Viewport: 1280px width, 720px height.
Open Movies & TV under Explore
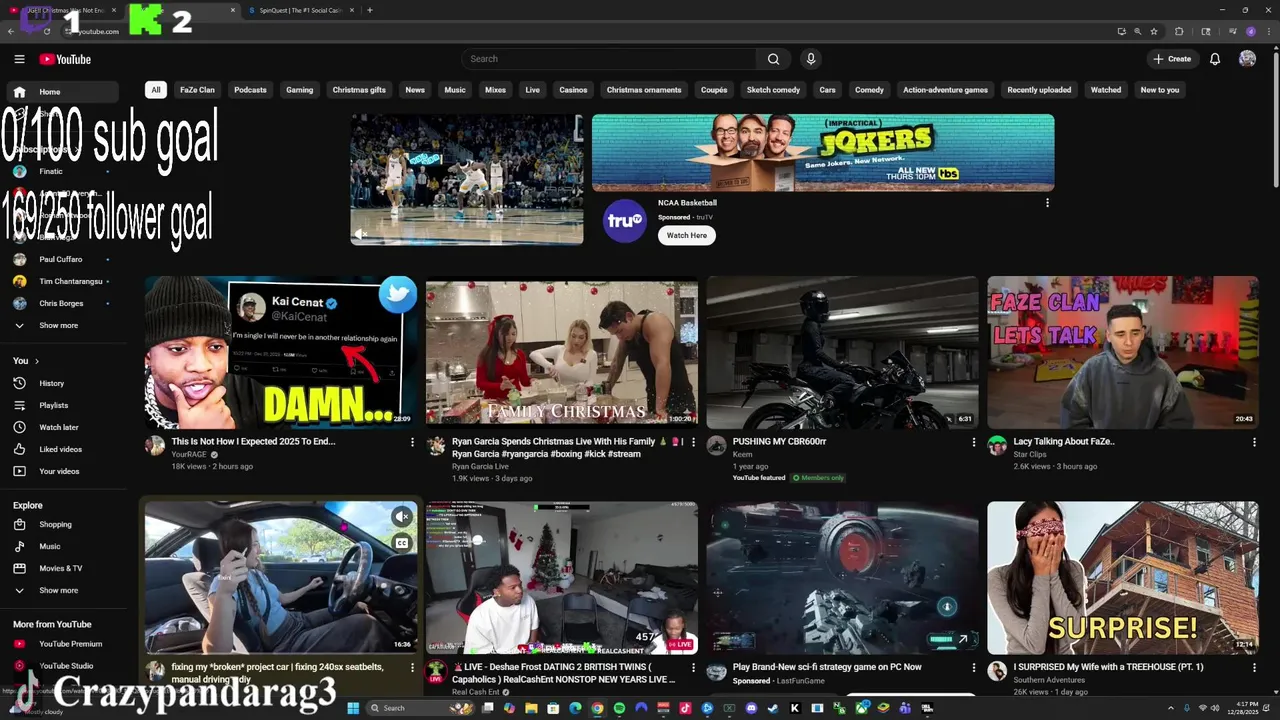coord(64,568)
